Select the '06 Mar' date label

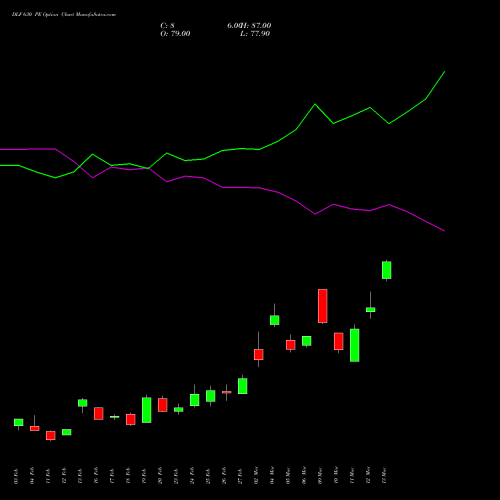pyautogui.click(x=304, y=476)
